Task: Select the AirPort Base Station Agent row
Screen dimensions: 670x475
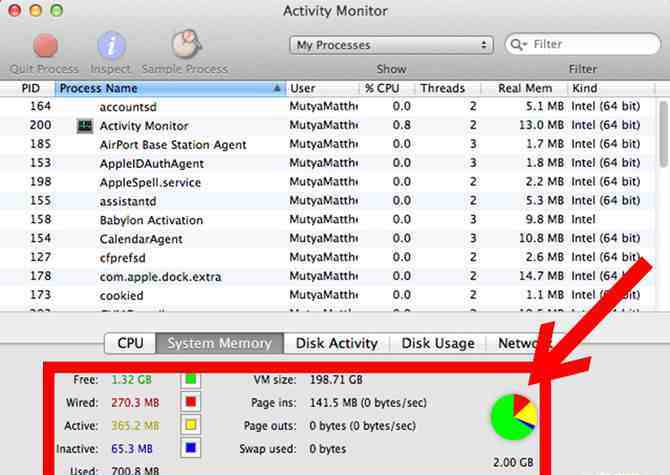Action: click(x=327, y=144)
